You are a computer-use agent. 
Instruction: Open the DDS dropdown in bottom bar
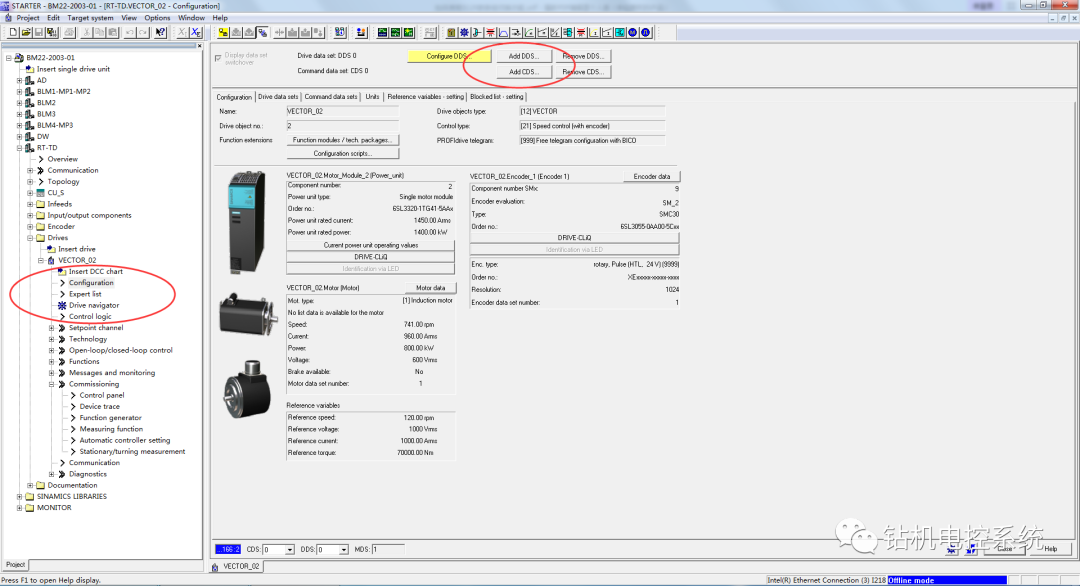(343, 550)
